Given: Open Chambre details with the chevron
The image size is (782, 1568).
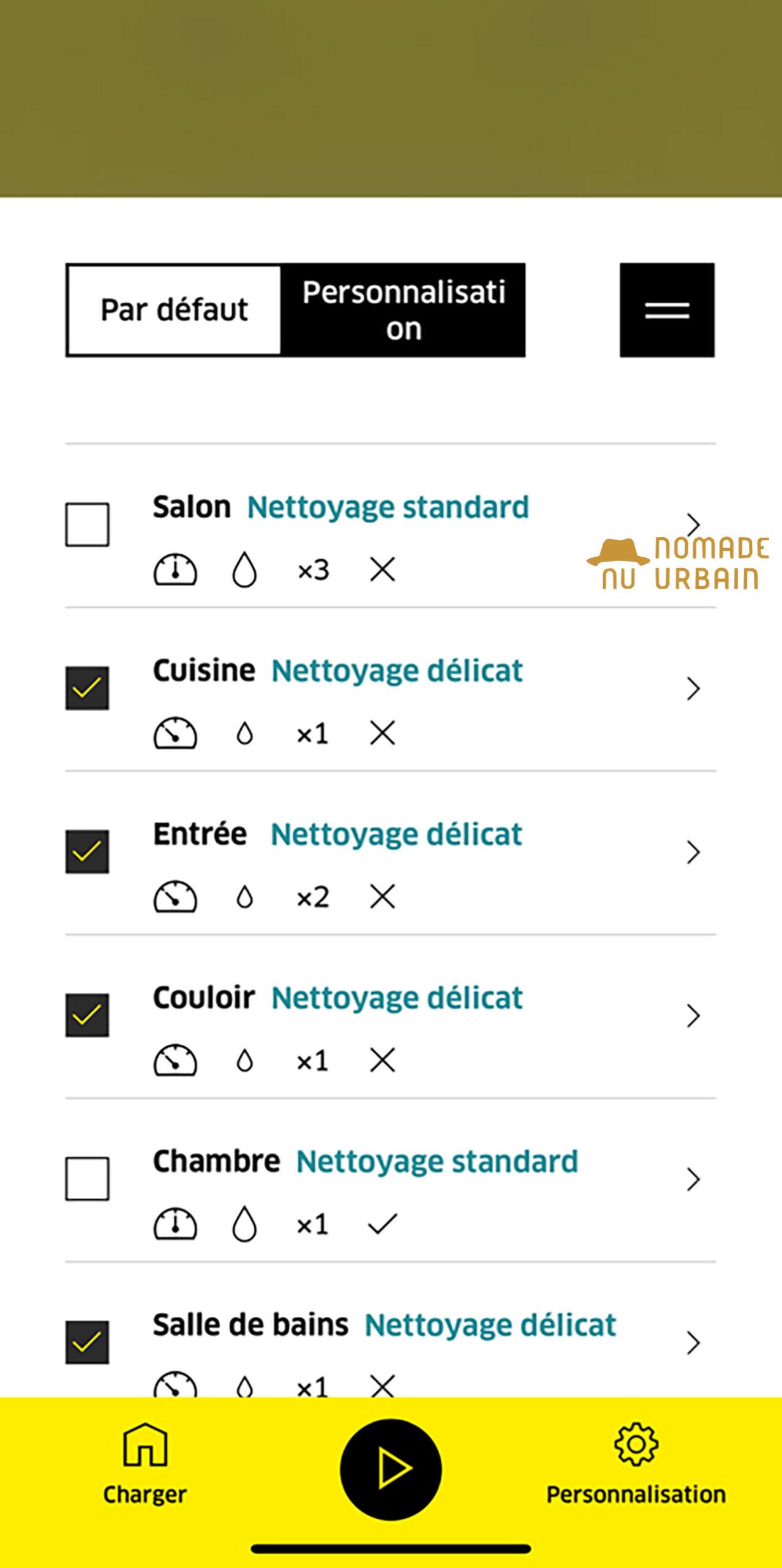Looking at the screenshot, I should click(x=693, y=1179).
